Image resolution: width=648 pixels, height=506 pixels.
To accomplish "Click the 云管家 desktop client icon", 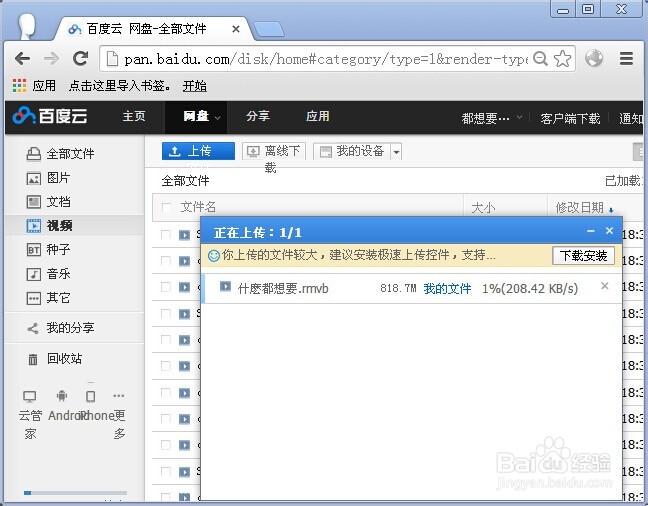I will click(x=30, y=396).
